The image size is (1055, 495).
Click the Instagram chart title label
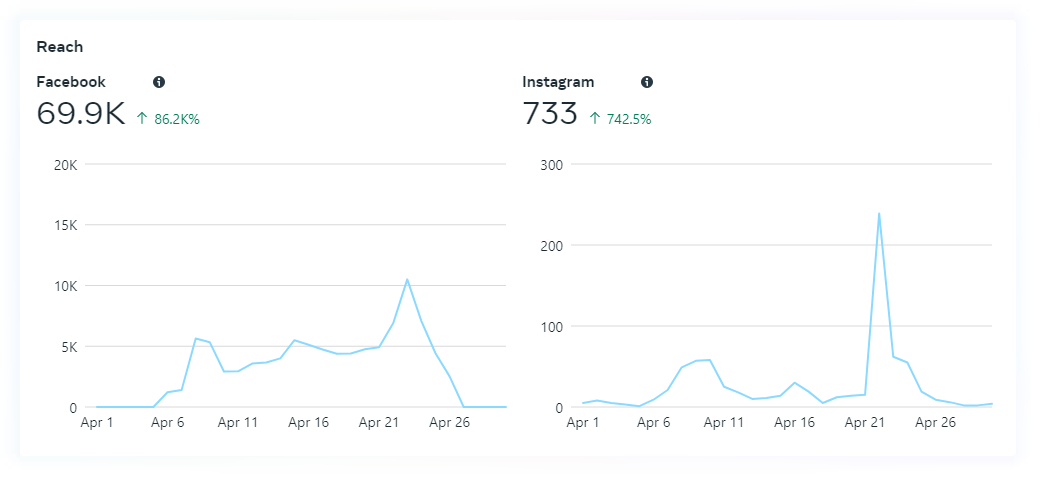click(558, 82)
